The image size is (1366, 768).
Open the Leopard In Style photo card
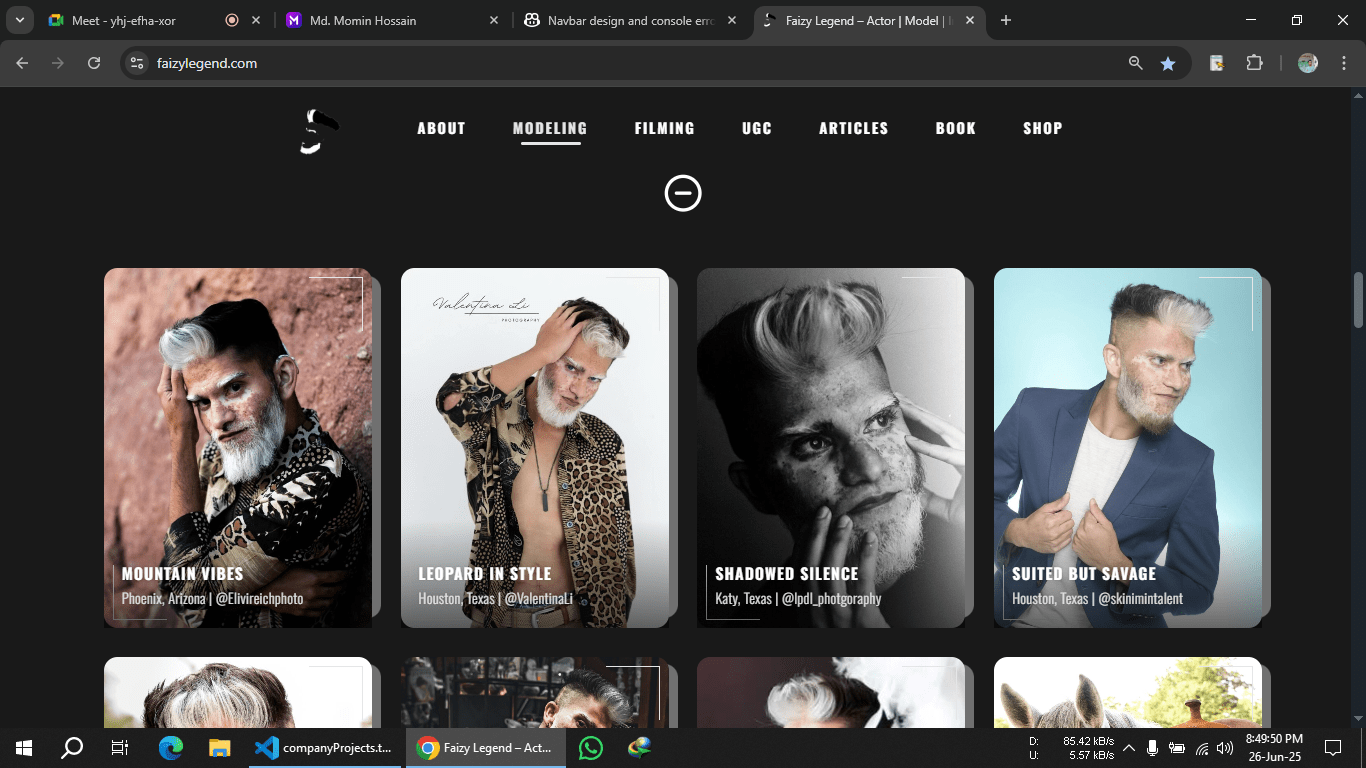pos(535,448)
